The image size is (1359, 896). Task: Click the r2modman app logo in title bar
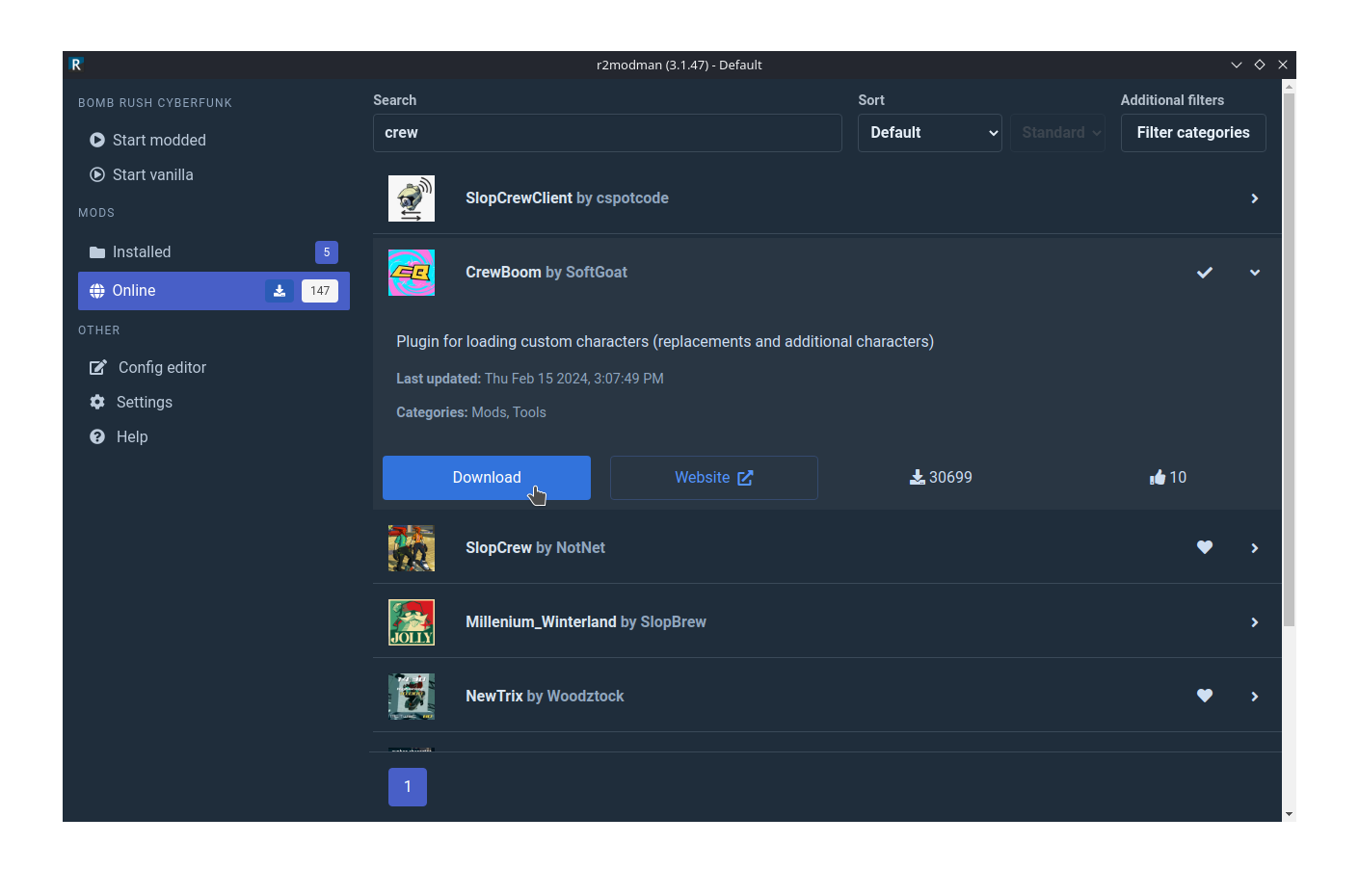tap(76, 65)
